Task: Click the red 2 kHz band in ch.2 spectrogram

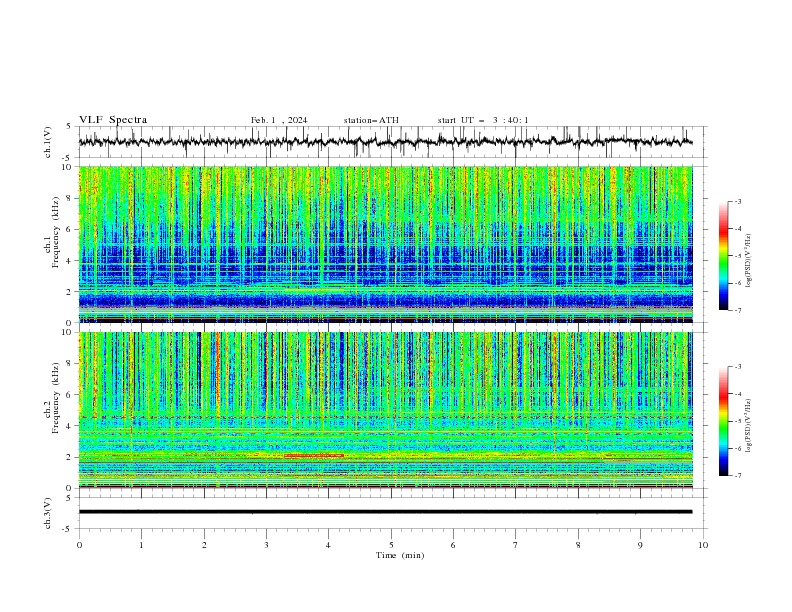Action: tap(314, 456)
